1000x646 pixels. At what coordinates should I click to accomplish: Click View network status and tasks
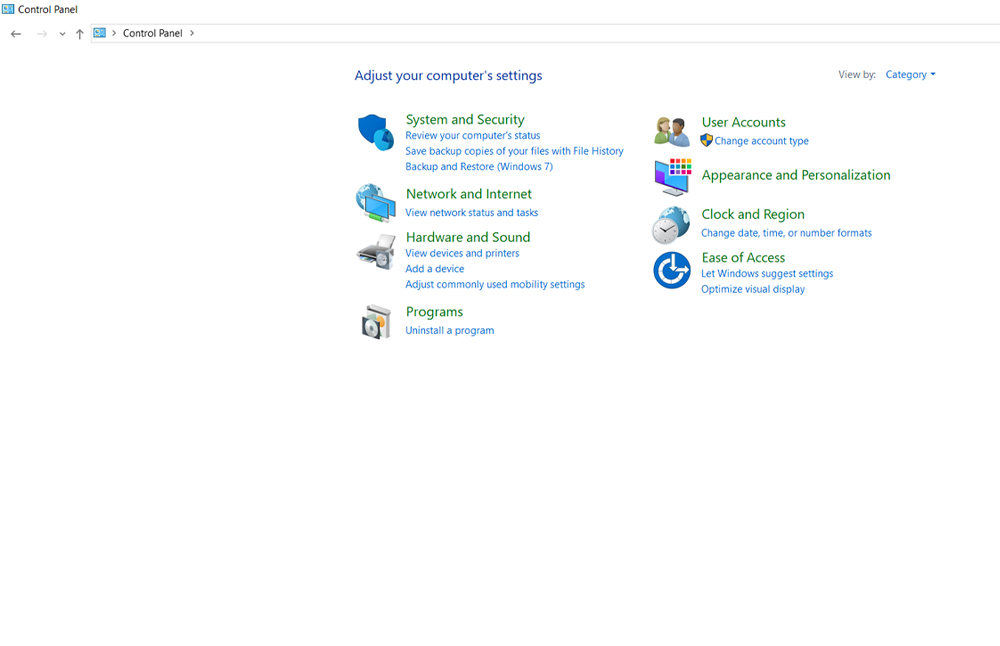[471, 213]
